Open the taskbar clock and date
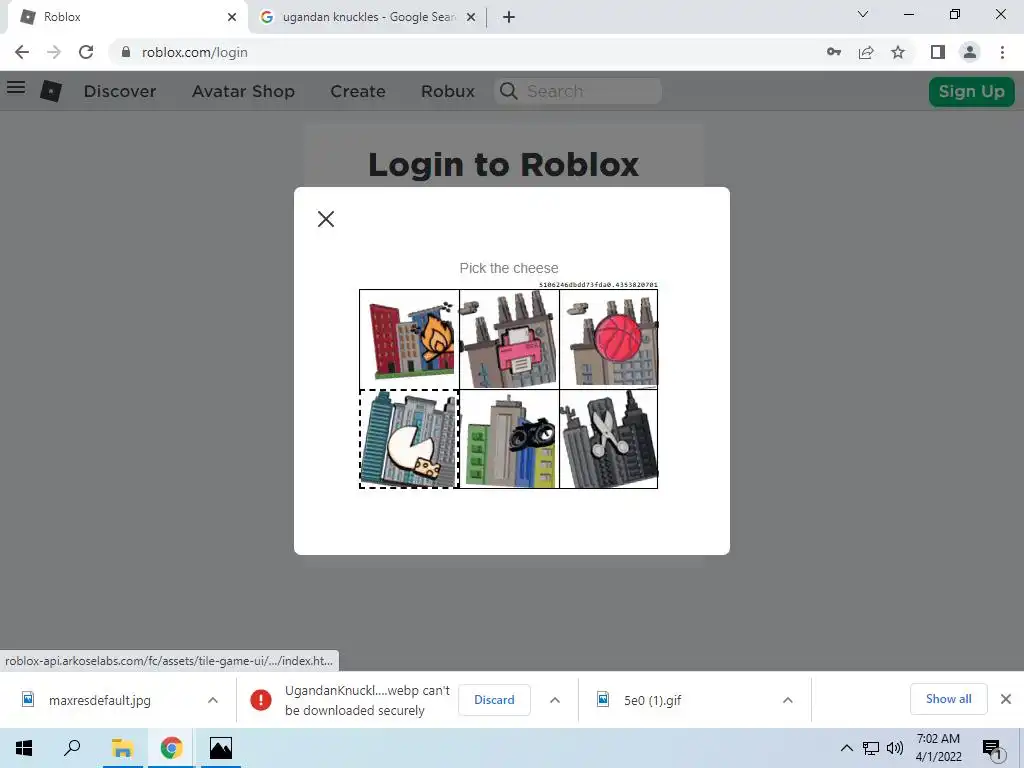 click(x=938, y=748)
